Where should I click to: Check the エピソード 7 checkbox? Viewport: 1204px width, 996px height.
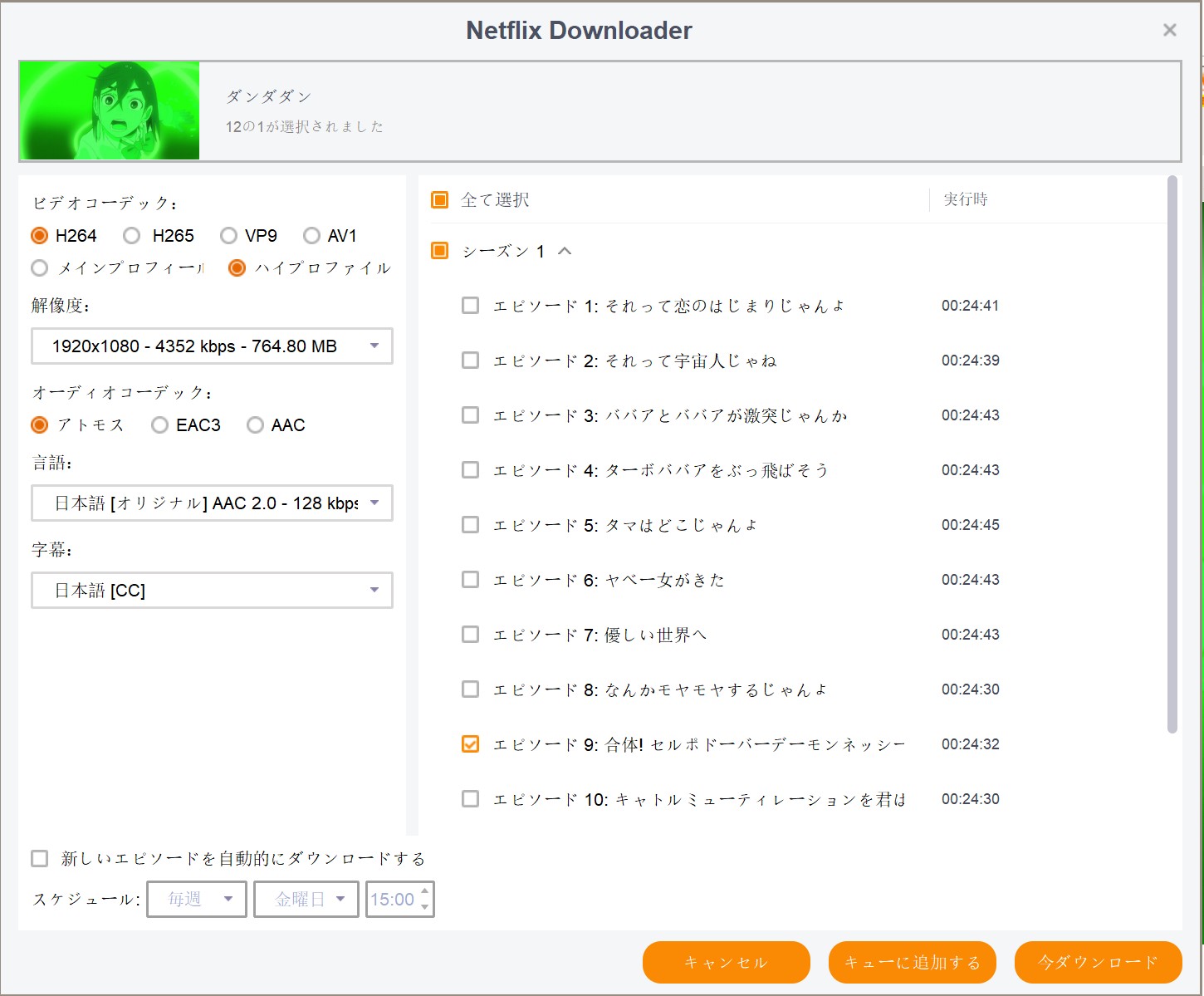coord(470,635)
